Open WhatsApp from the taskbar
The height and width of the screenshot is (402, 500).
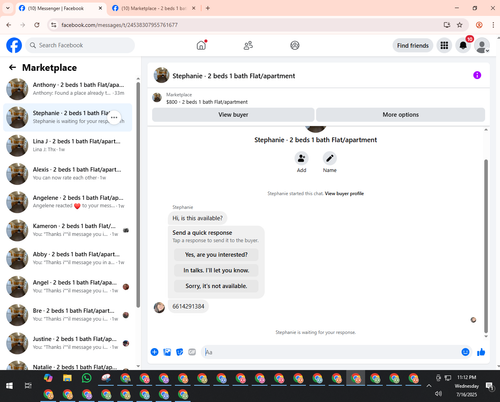click(x=87, y=378)
